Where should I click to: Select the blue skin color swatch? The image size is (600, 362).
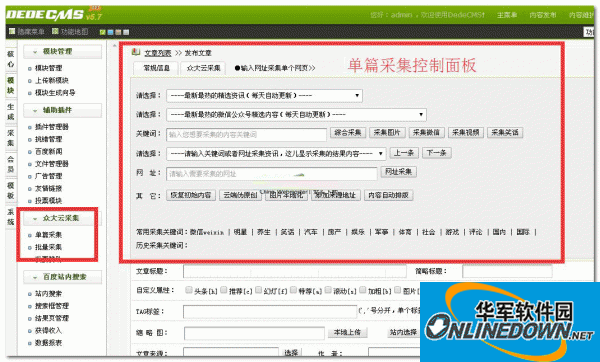[x=110, y=32]
